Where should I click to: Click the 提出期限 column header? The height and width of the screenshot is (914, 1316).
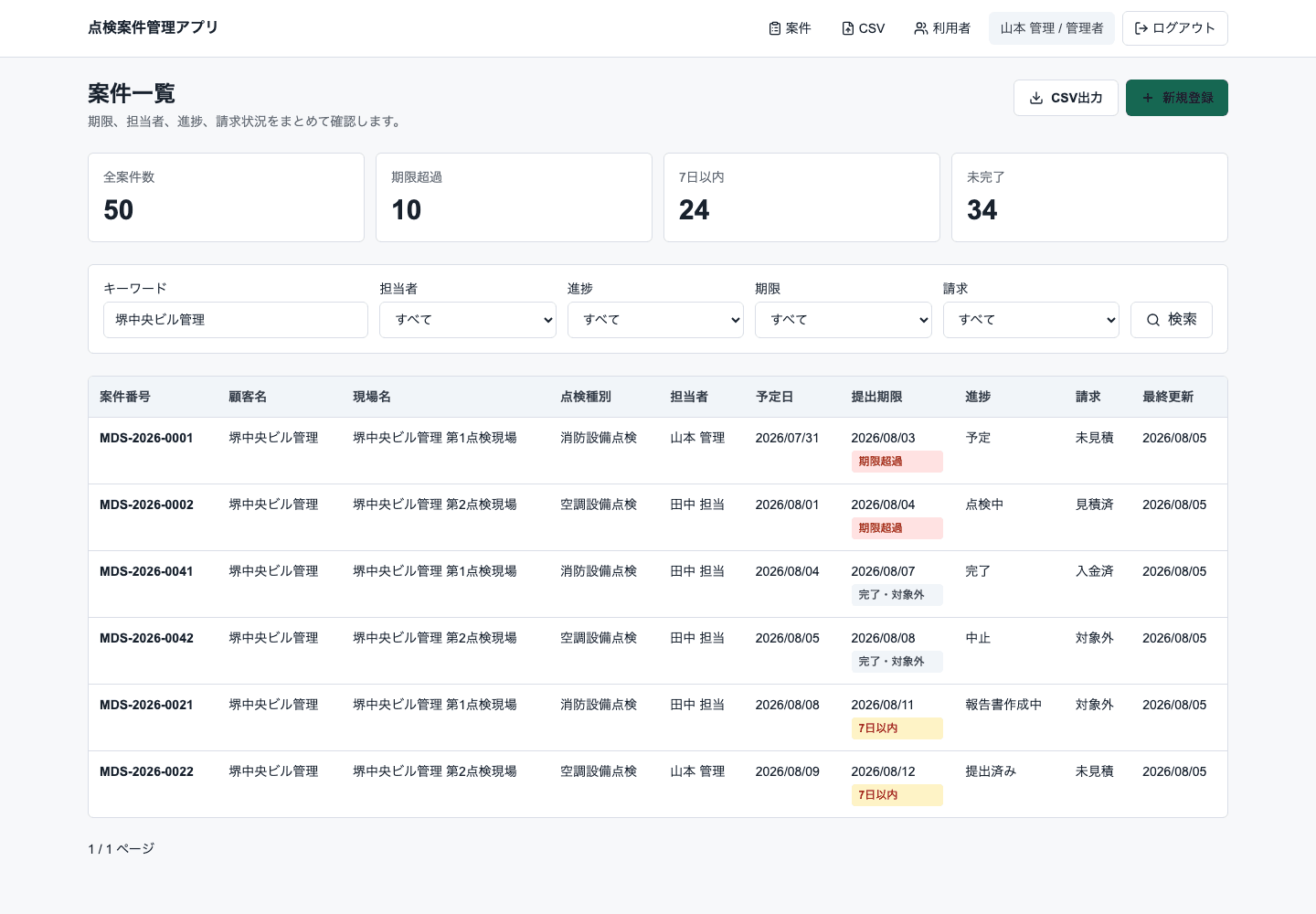[x=876, y=397]
